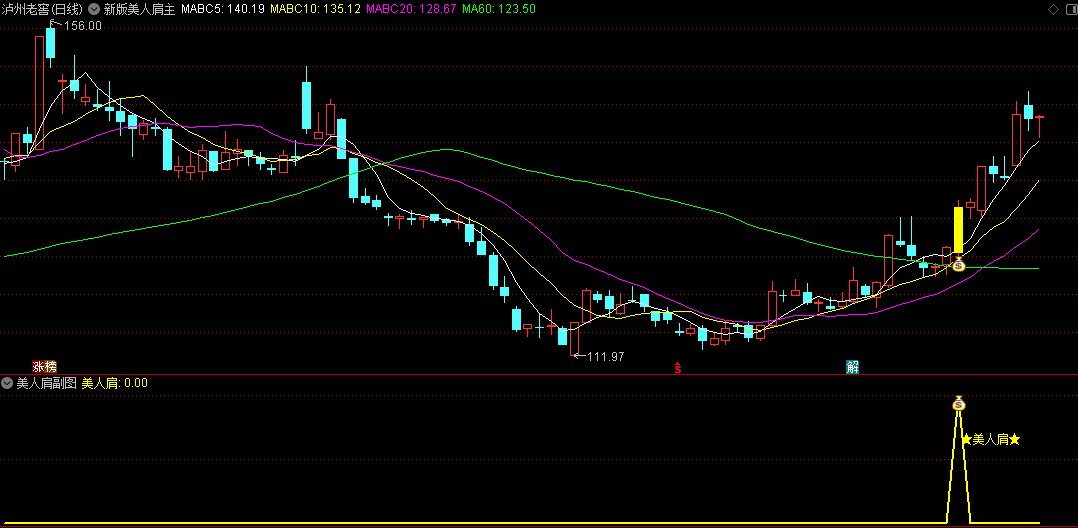Screen dimensions: 1078x528
Task: Click the 111.97 low price label
Action: (606, 356)
